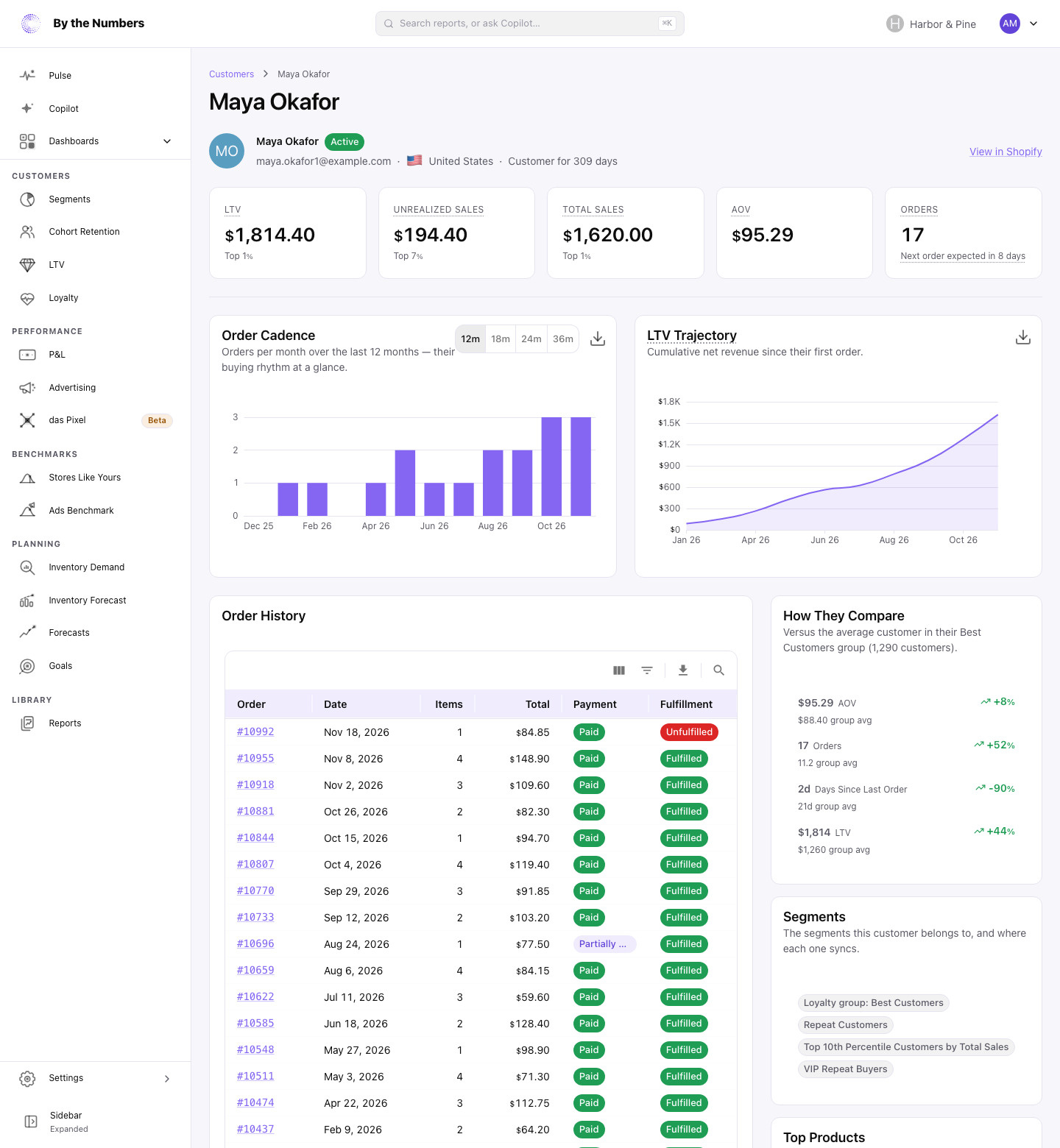This screenshot has width=1060, height=1148.
Task: Click Next order expected in 8 days
Action: [963, 256]
